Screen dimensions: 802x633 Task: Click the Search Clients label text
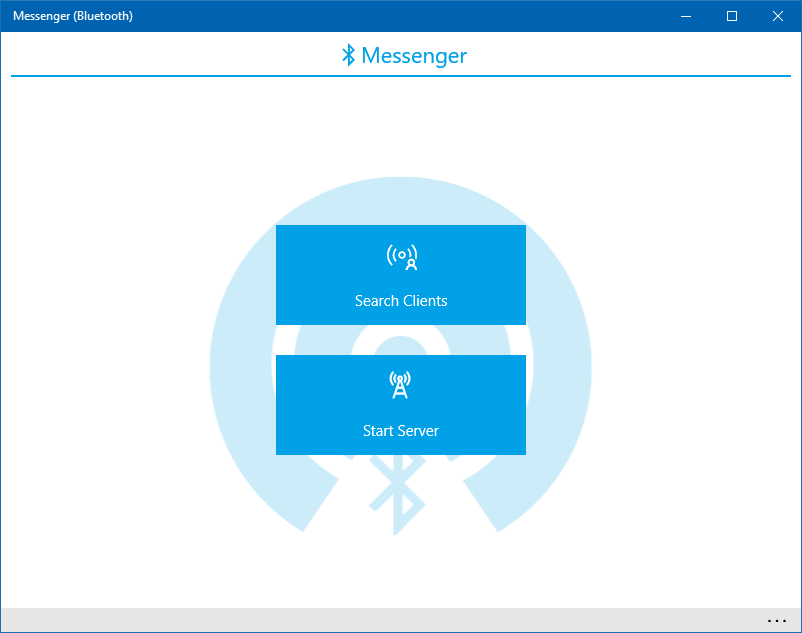(x=401, y=301)
